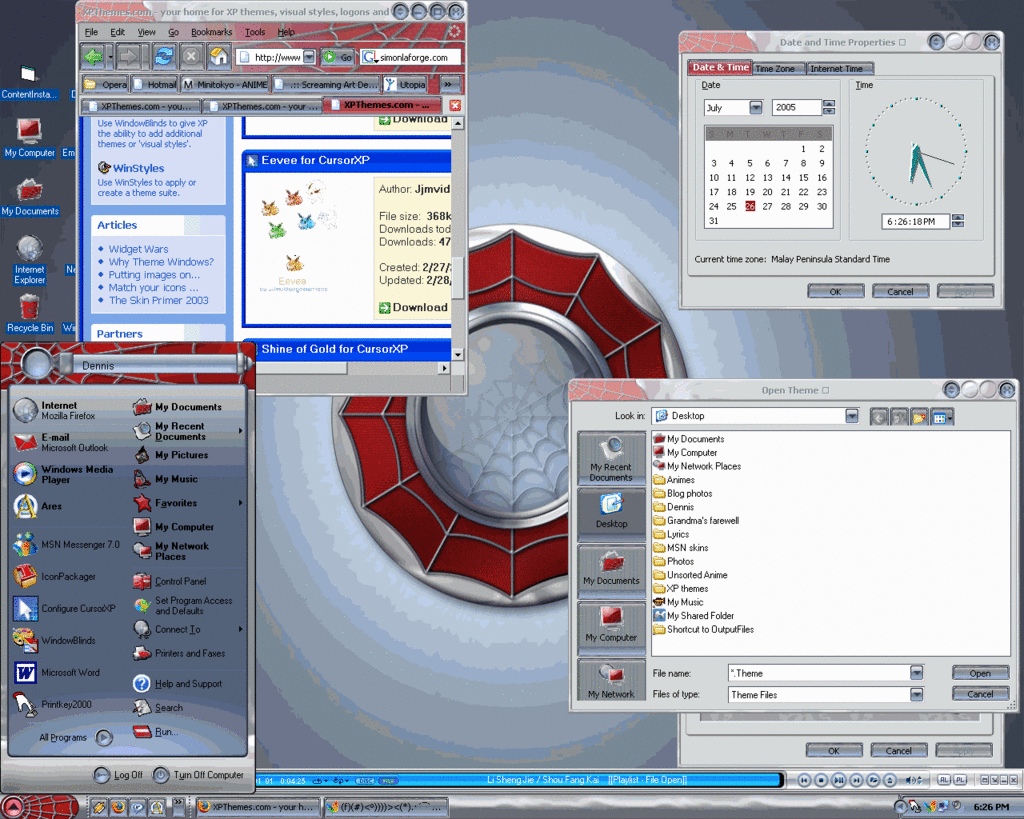Open the View menu in Firefox
Screen dimensions: 1024x819
point(146,32)
